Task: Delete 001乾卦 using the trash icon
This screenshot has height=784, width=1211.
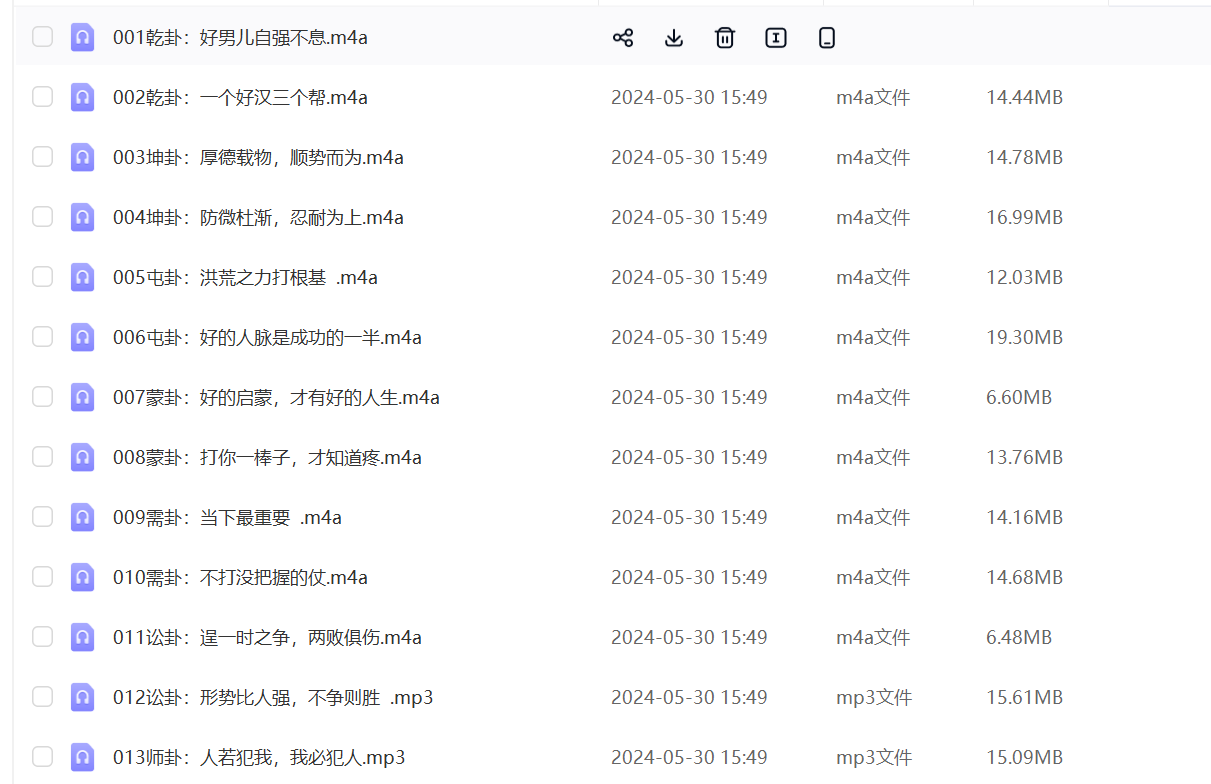Action: point(724,37)
